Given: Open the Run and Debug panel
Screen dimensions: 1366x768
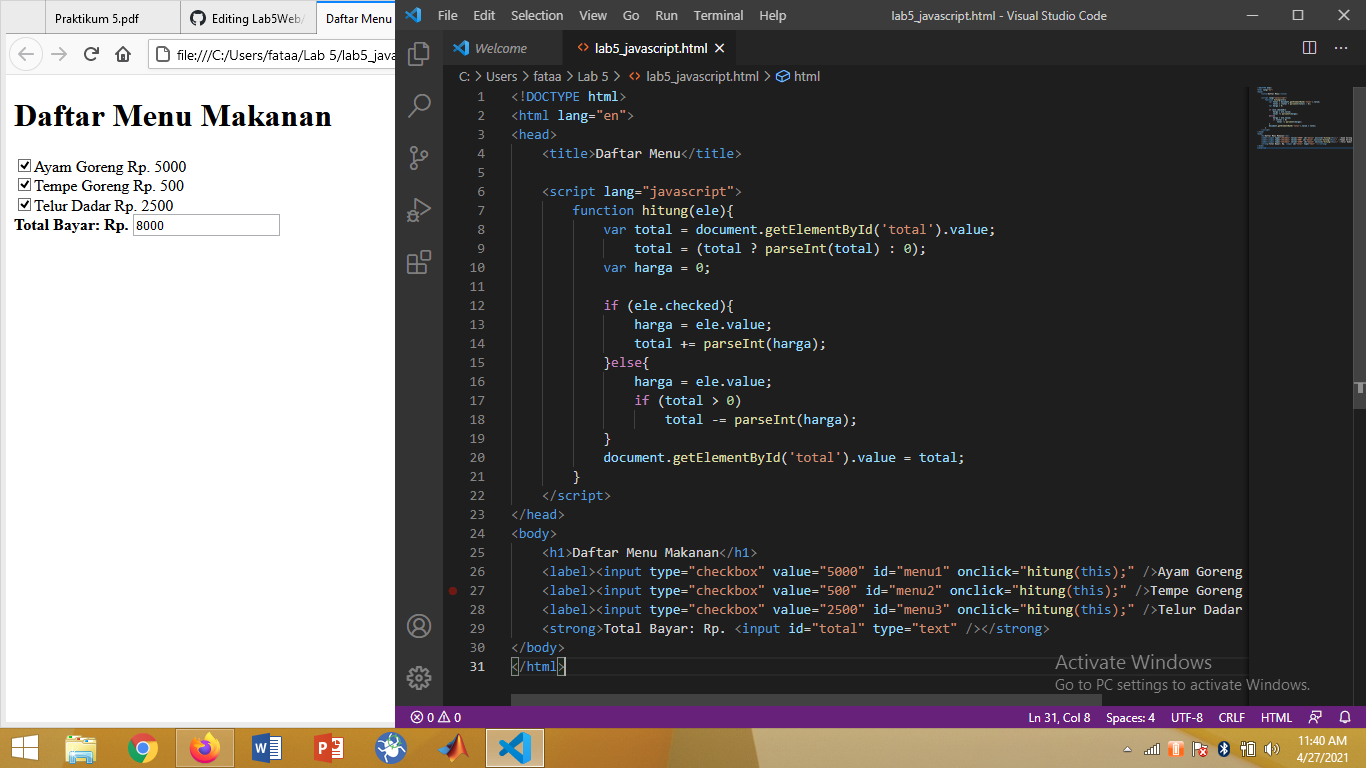Looking at the screenshot, I should tap(419, 209).
